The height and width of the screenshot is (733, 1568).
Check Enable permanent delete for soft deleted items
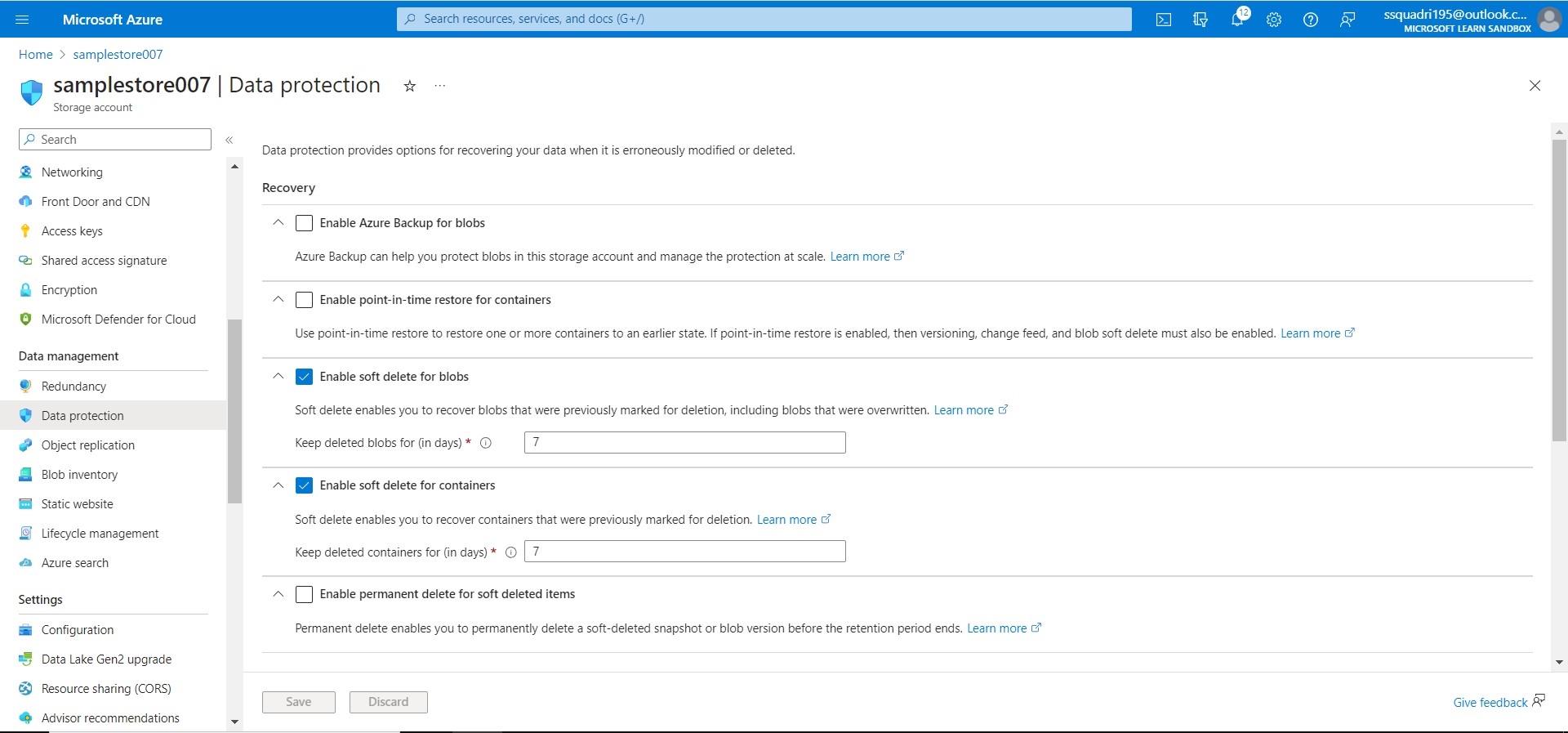tap(304, 594)
